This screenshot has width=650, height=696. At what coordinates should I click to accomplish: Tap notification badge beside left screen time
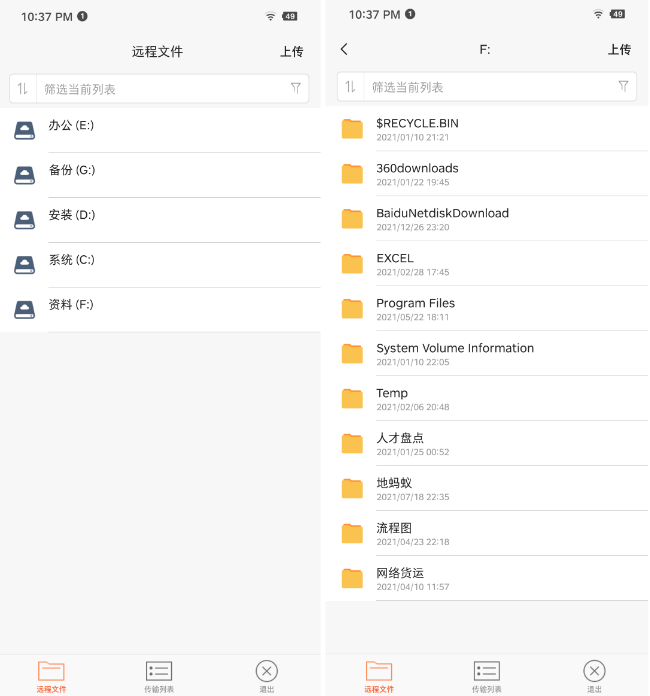(x=82, y=16)
